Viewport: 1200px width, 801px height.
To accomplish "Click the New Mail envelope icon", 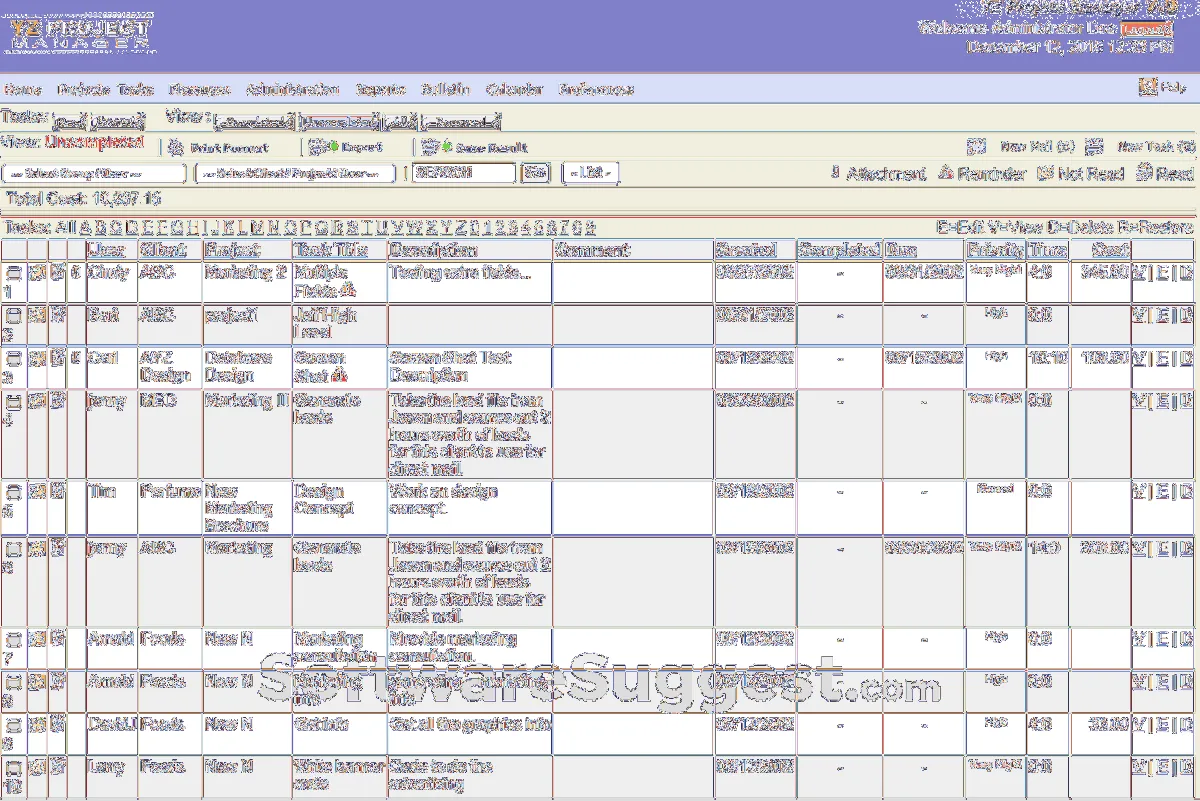I will pyautogui.click(x=976, y=147).
